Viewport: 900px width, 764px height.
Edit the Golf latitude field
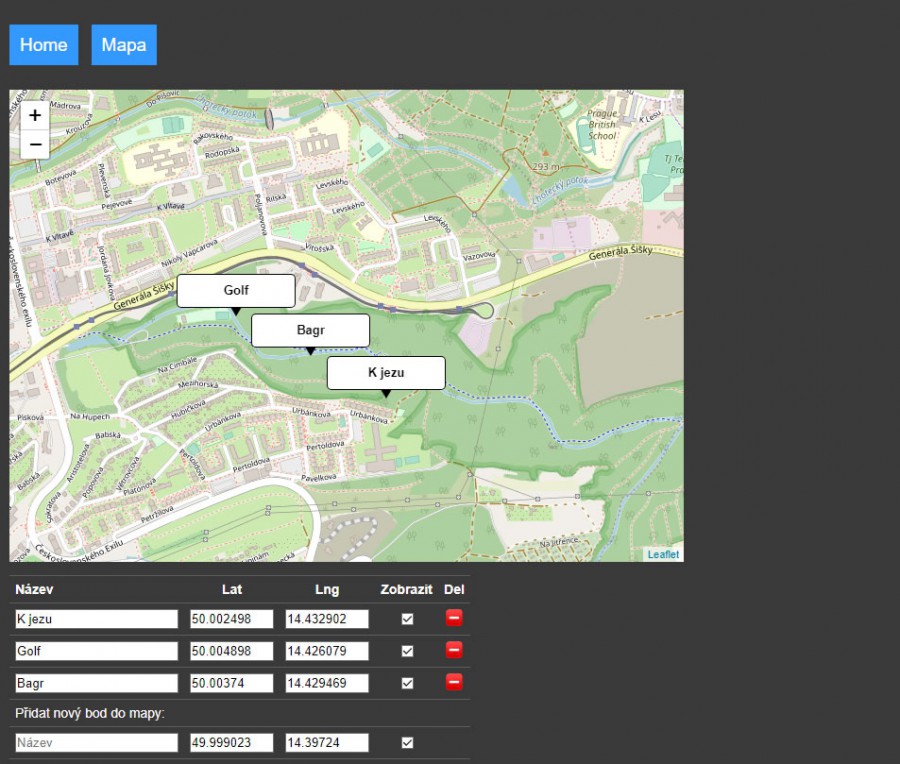point(232,651)
